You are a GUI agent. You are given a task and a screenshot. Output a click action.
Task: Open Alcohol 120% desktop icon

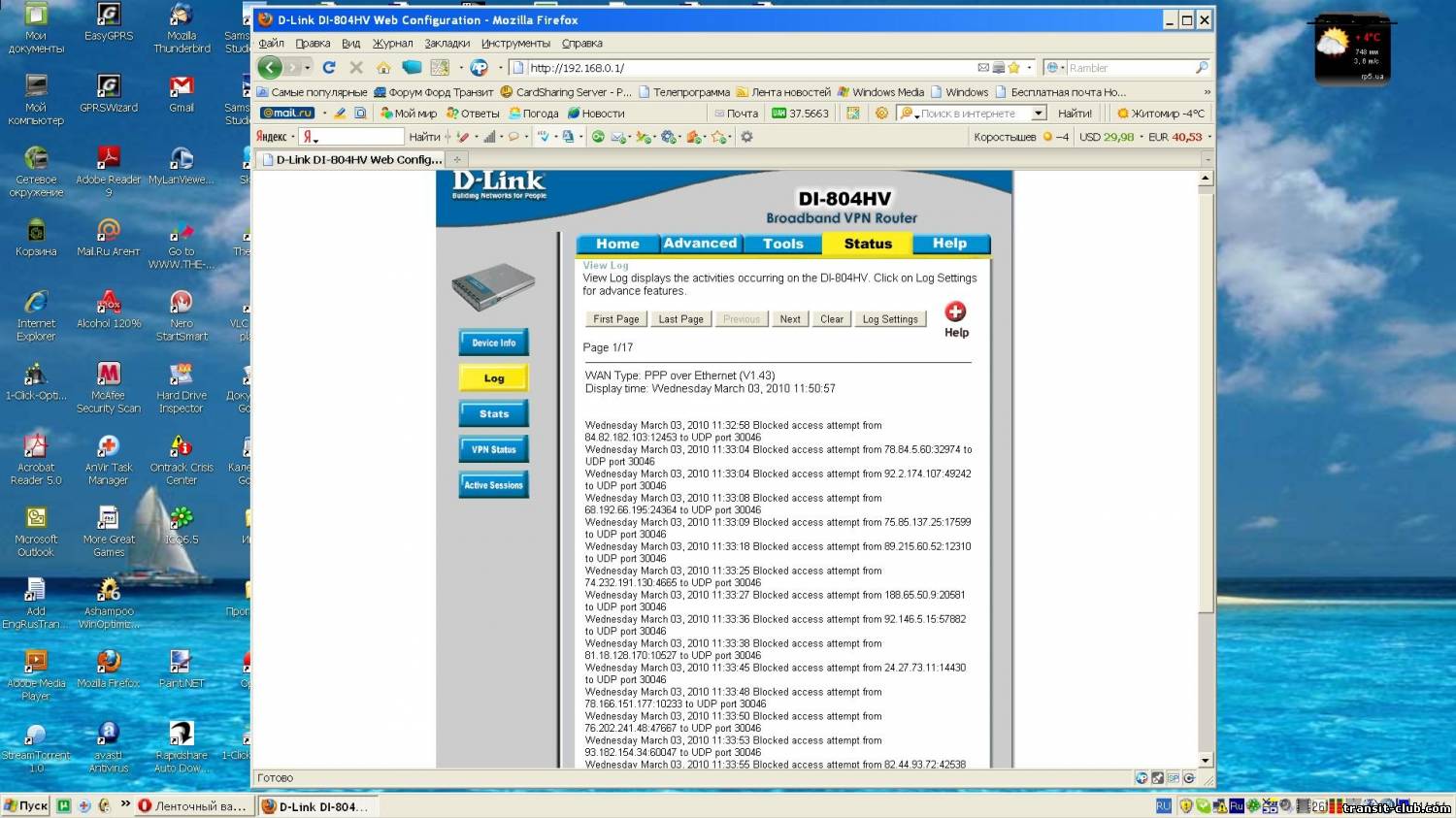coord(109,311)
